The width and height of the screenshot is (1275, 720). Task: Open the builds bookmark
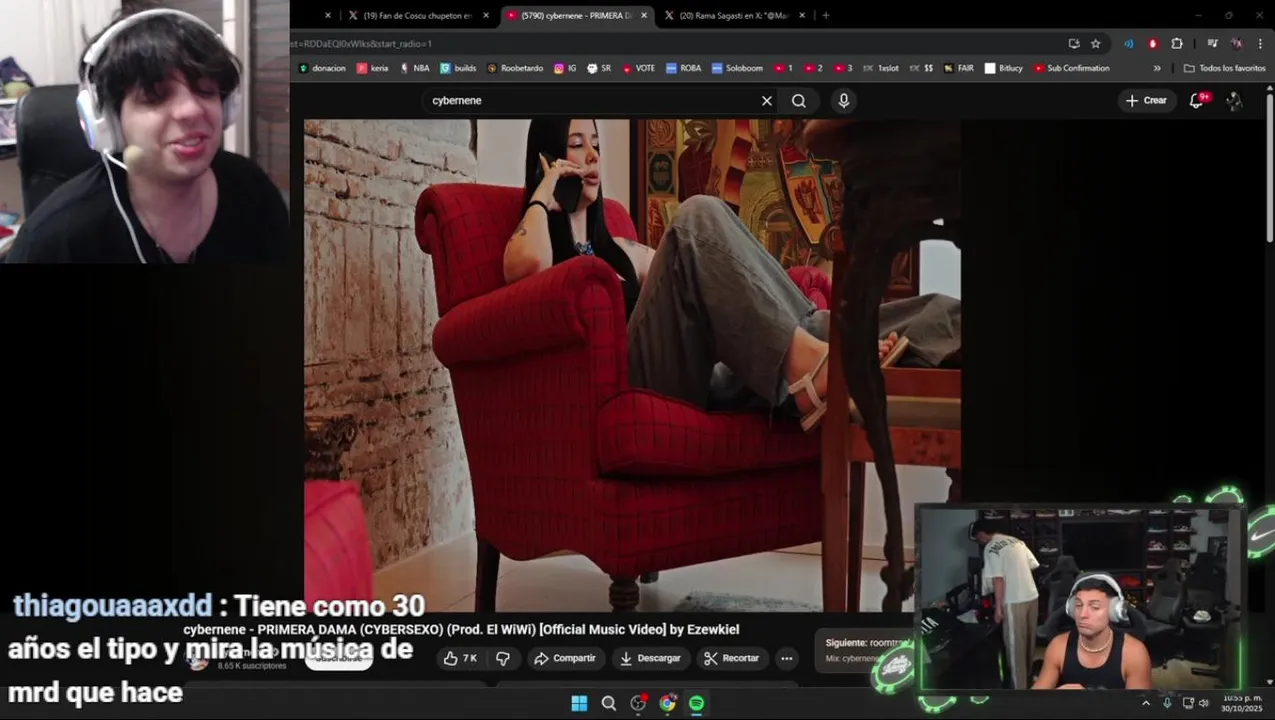(458, 68)
